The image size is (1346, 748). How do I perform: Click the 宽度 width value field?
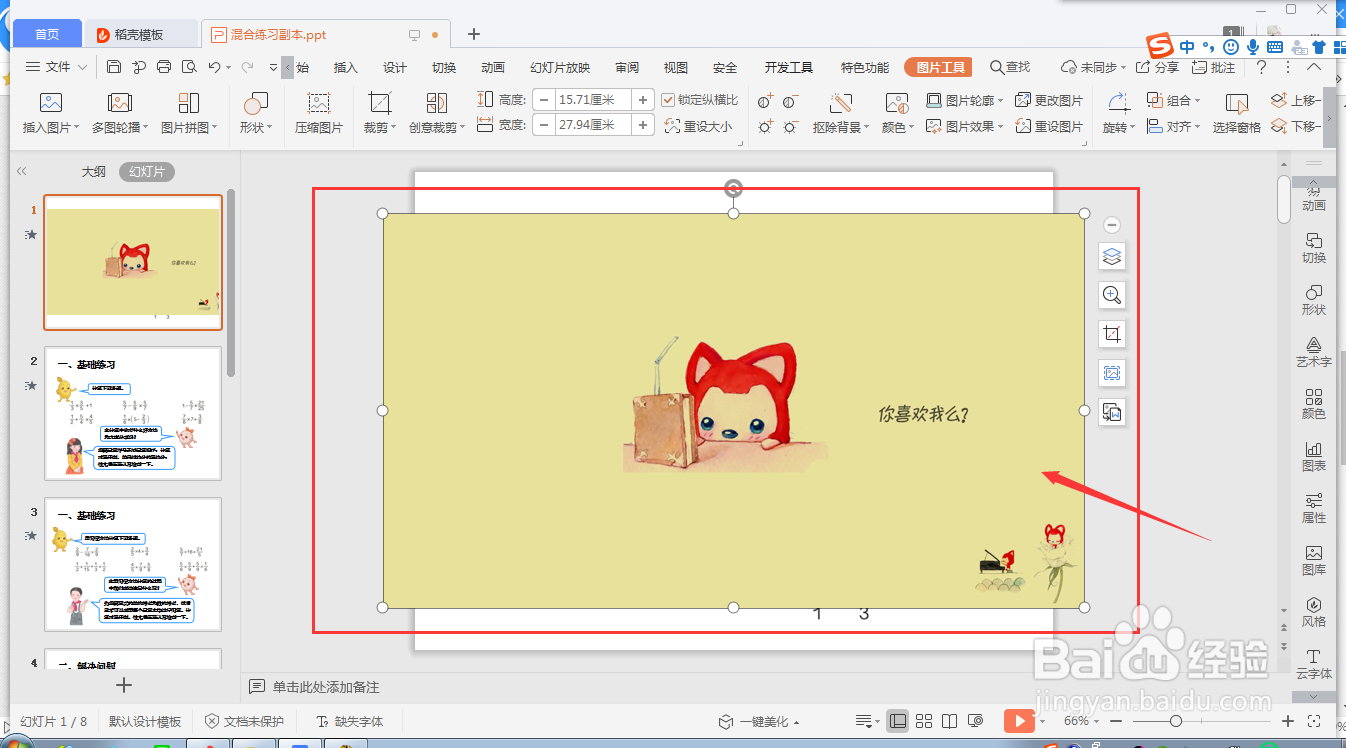[x=593, y=125]
